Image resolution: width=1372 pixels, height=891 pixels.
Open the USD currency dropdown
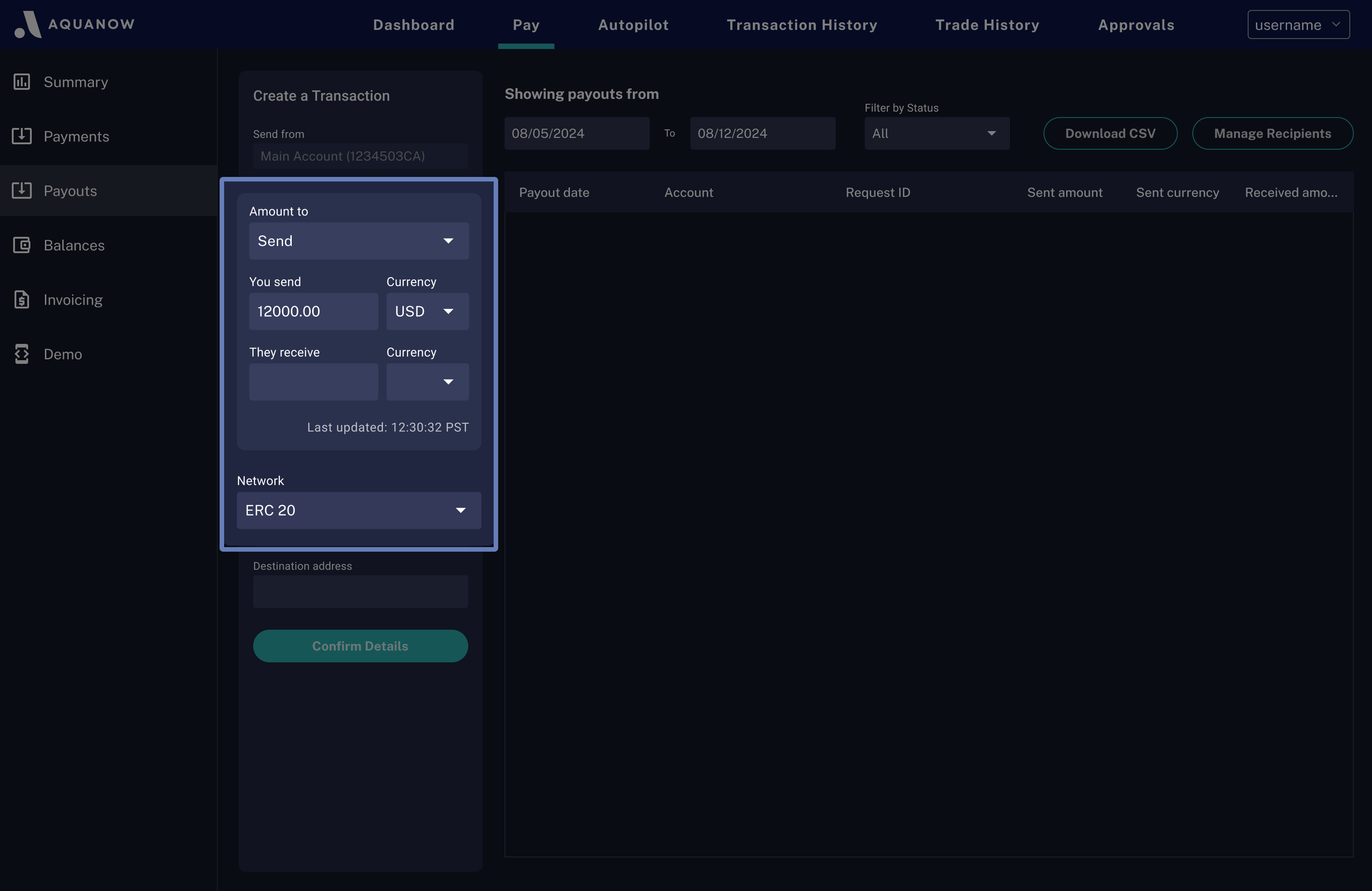point(427,311)
